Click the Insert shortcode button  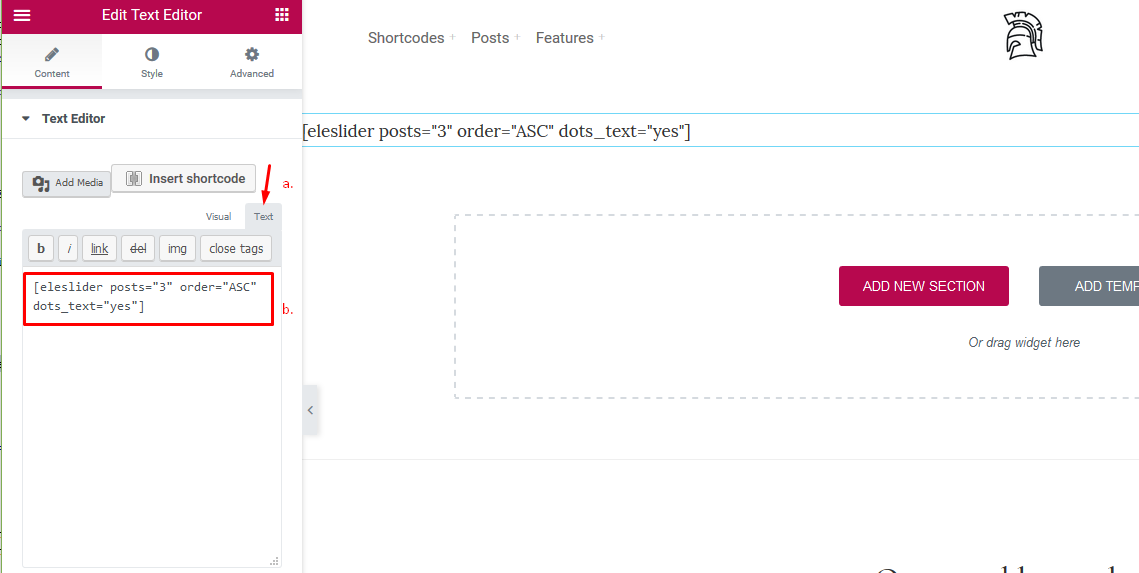pyautogui.click(x=184, y=179)
